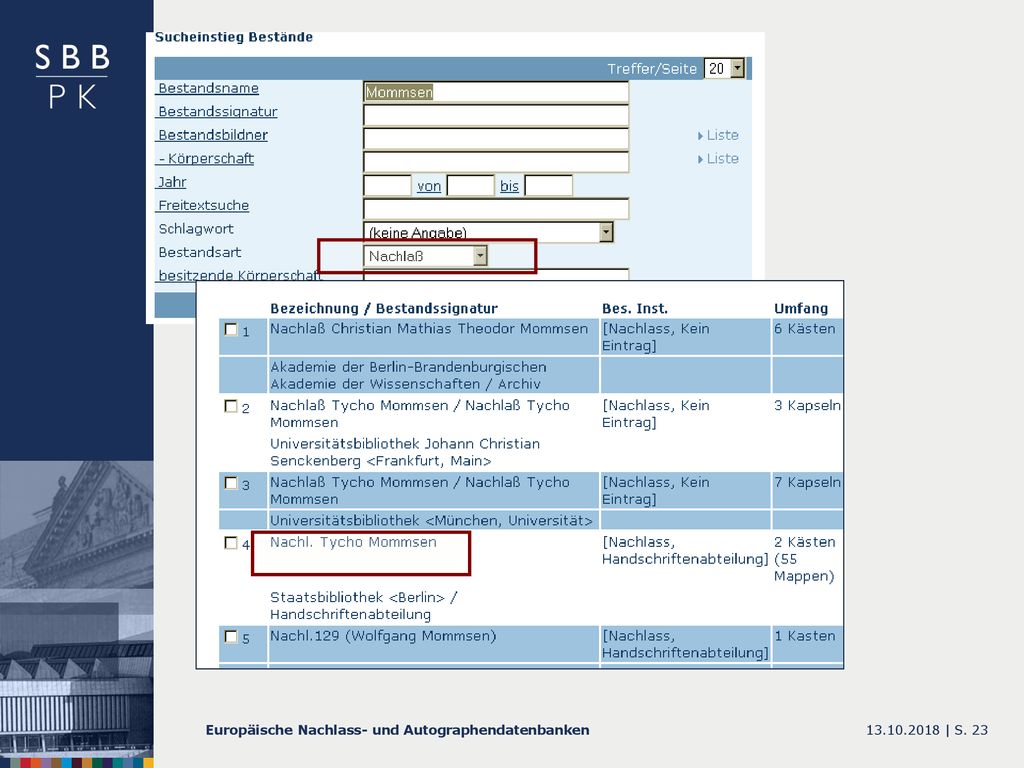1024x768 pixels.
Task: Click the Bestandsbildner label link
Action: pos(213,135)
